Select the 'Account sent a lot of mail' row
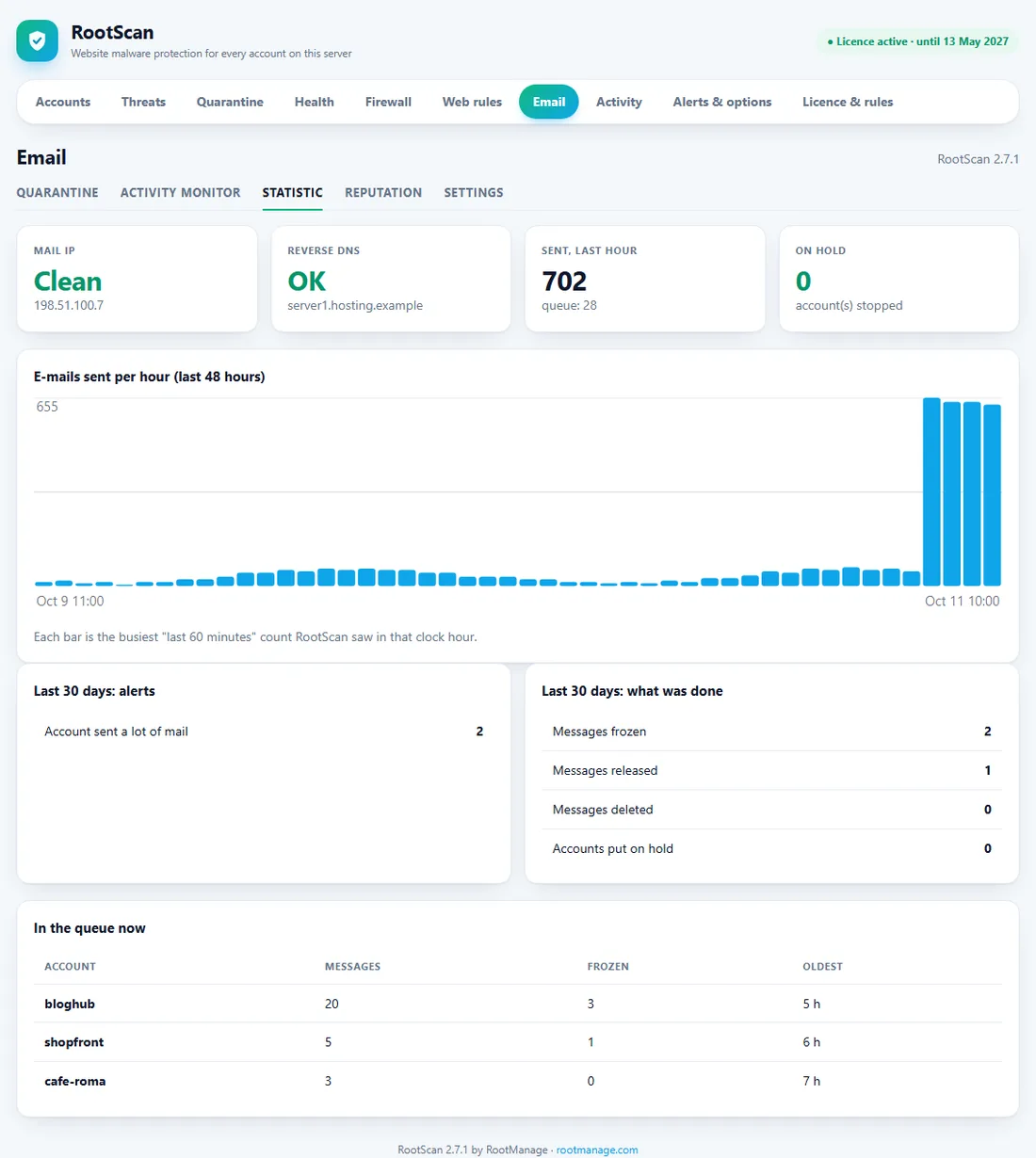Screen dimensions: 1036x1158 (x=264, y=732)
